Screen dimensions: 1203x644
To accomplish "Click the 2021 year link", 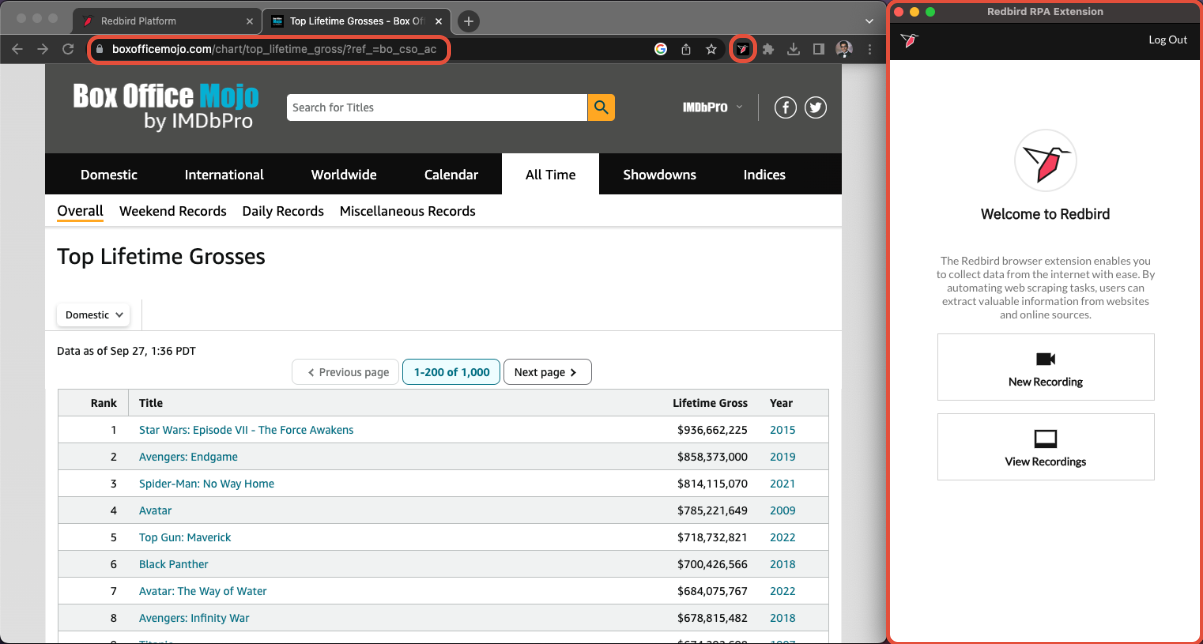I will (x=783, y=484).
